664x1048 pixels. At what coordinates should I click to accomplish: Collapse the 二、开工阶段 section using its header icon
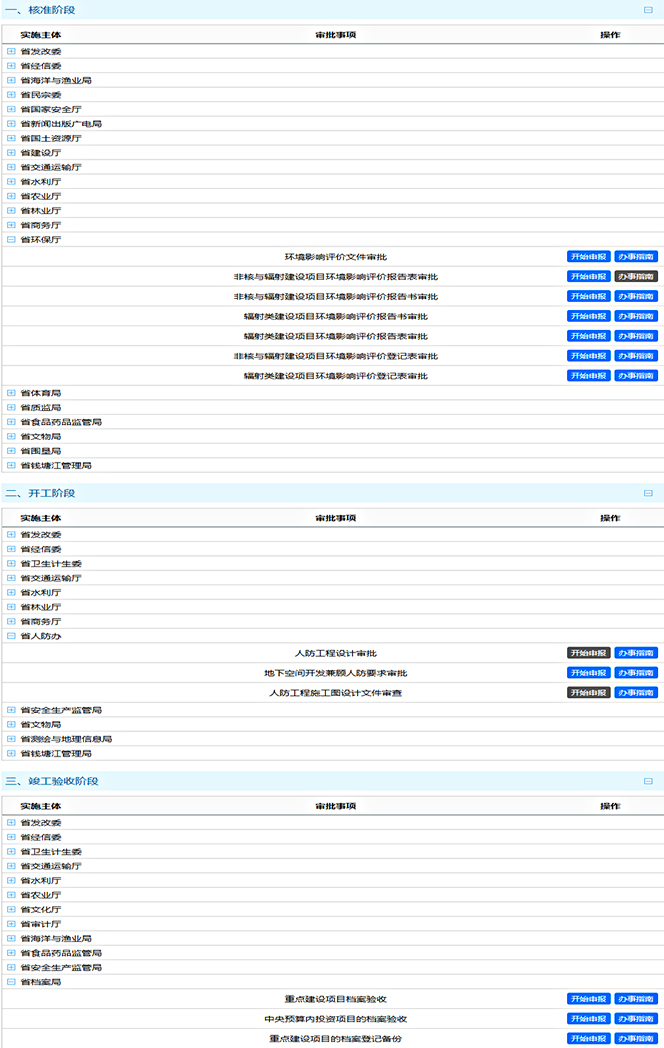(x=648, y=493)
